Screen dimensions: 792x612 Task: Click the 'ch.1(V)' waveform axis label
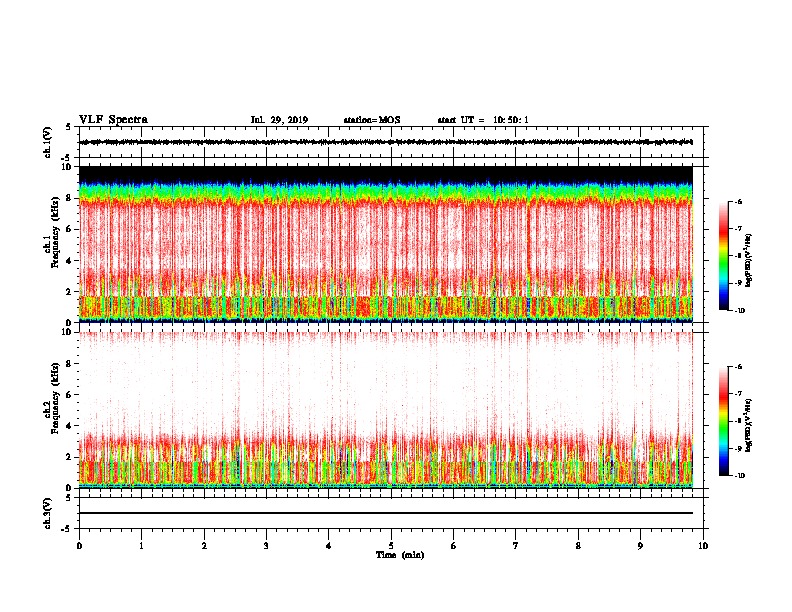[x=47, y=142]
